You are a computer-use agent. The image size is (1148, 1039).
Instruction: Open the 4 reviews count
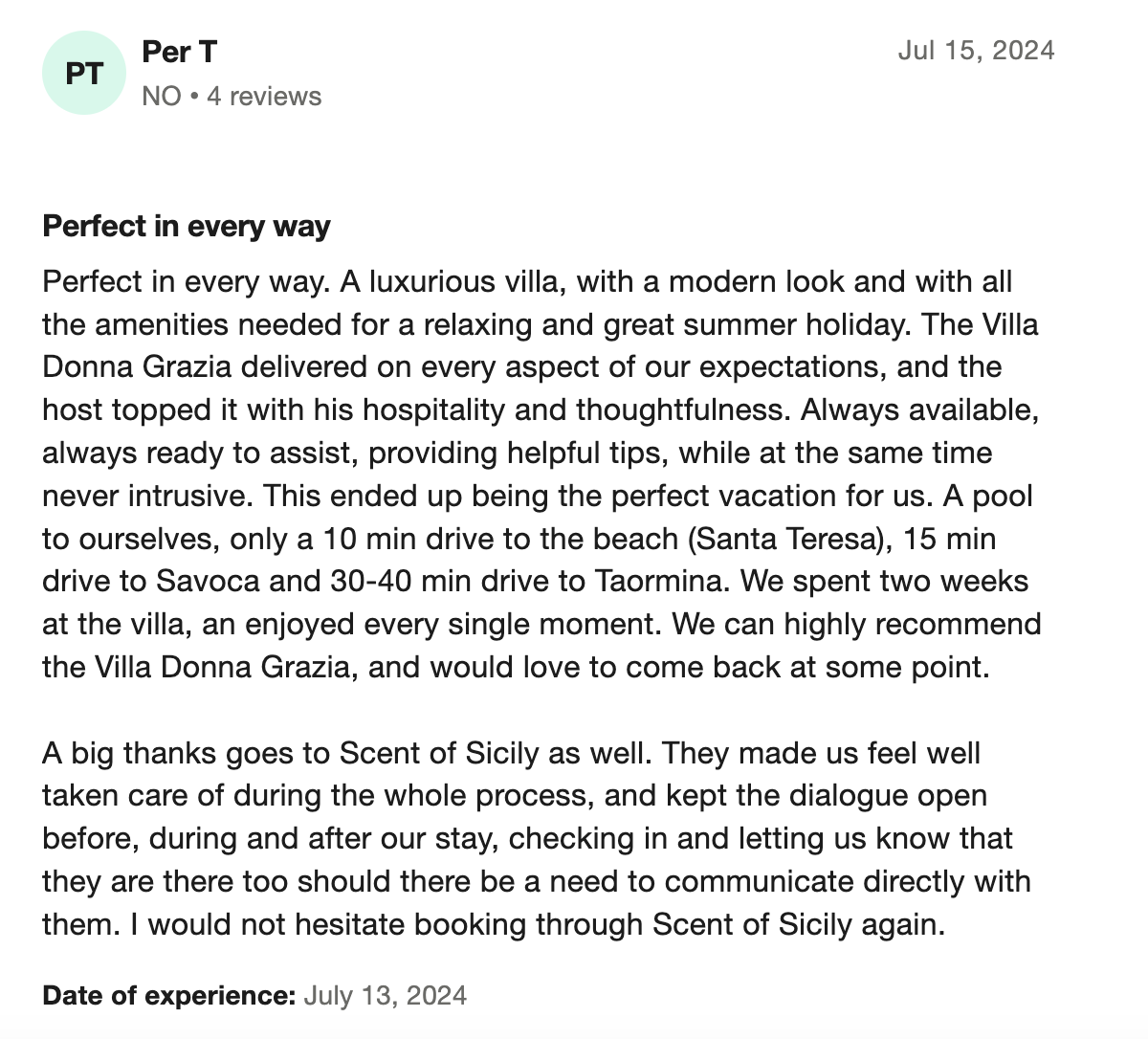pos(264,97)
